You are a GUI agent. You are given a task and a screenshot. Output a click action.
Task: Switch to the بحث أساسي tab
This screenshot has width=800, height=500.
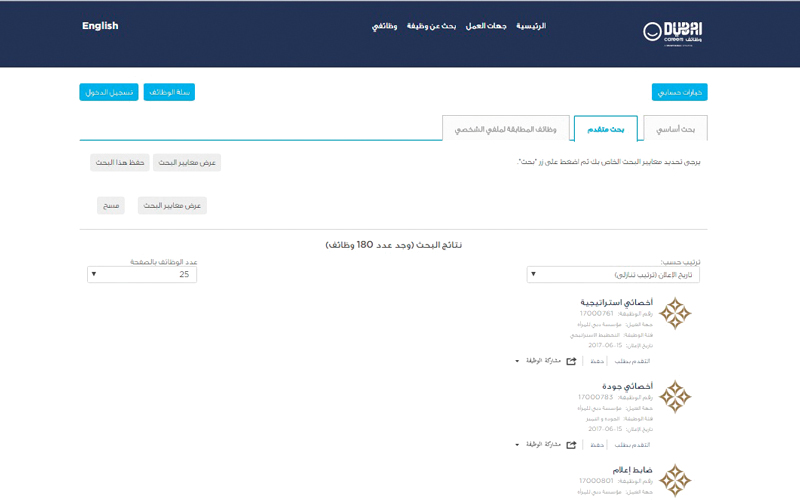pyautogui.click(x=677, y=129)
